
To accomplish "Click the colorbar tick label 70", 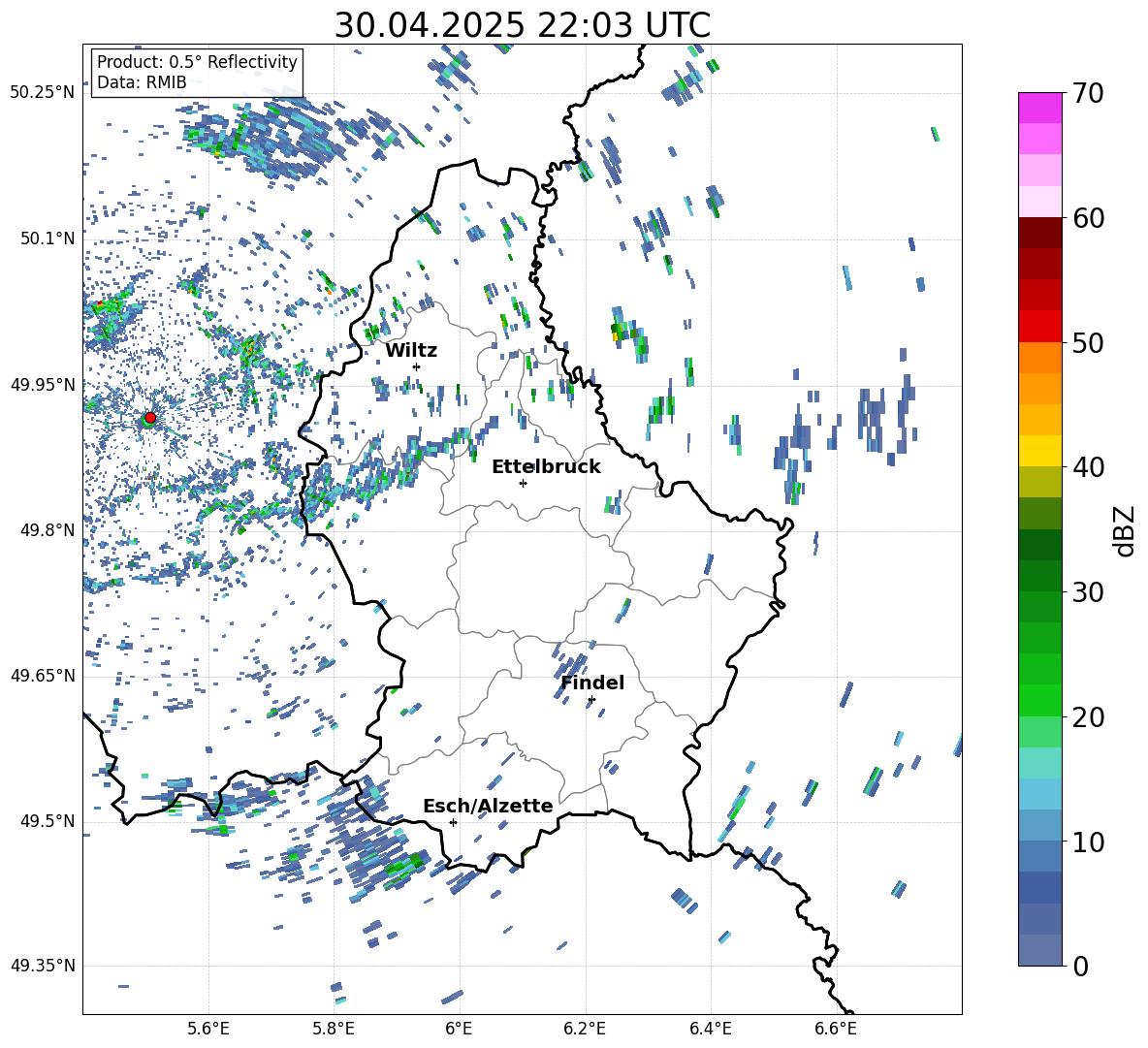I will click(1088, 93).
